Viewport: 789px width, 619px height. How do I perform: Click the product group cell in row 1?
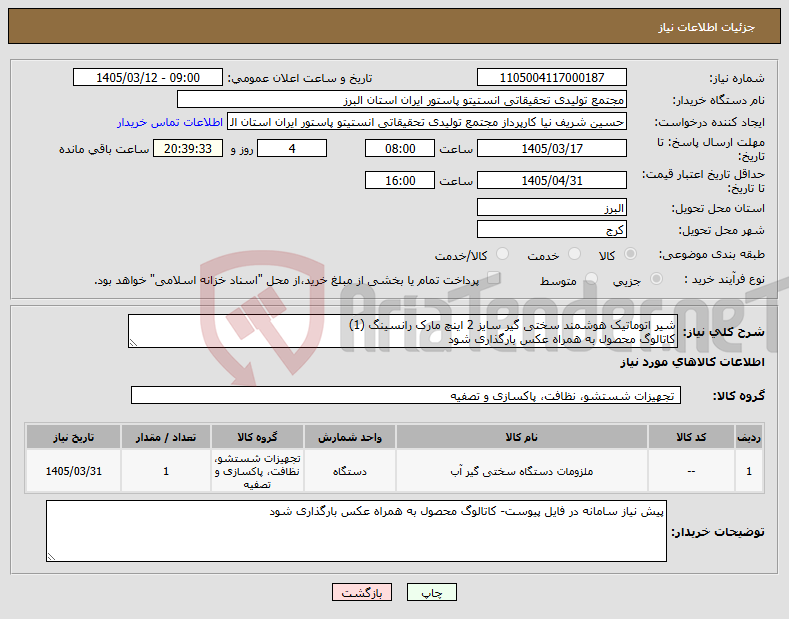coord(257,472)
